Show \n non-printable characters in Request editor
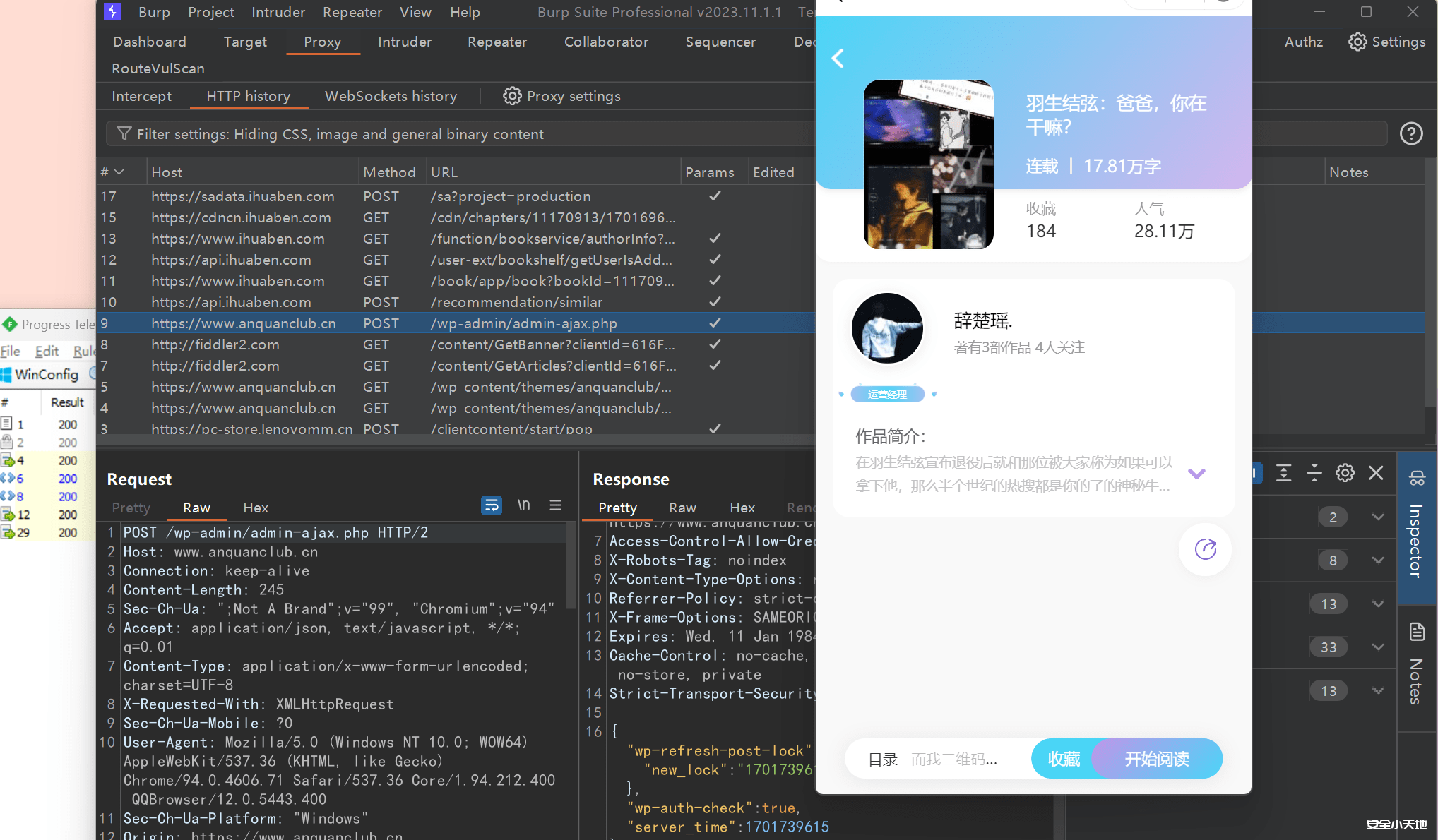 point(523,505)
